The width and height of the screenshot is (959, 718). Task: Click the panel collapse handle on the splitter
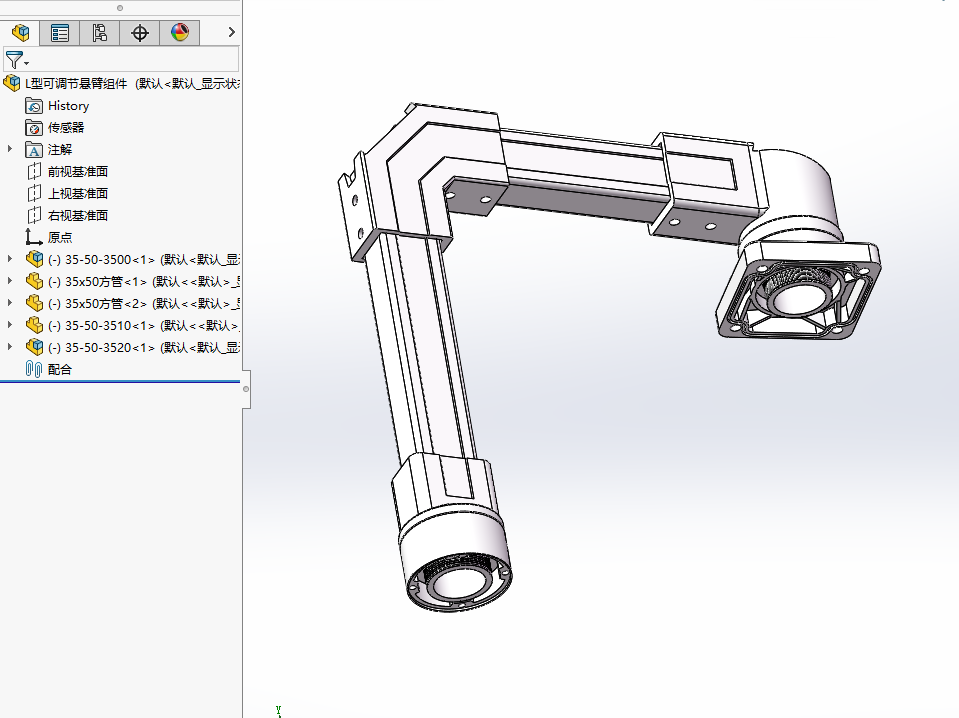(246, 389)
